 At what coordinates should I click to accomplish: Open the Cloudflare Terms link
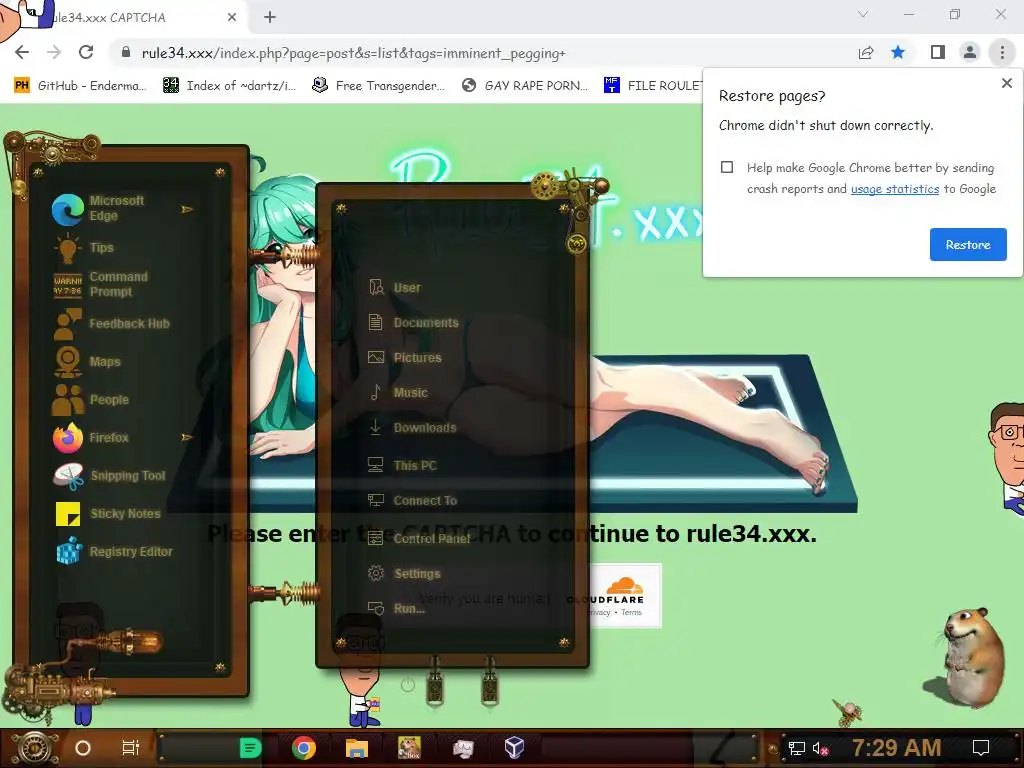(632, 613)
